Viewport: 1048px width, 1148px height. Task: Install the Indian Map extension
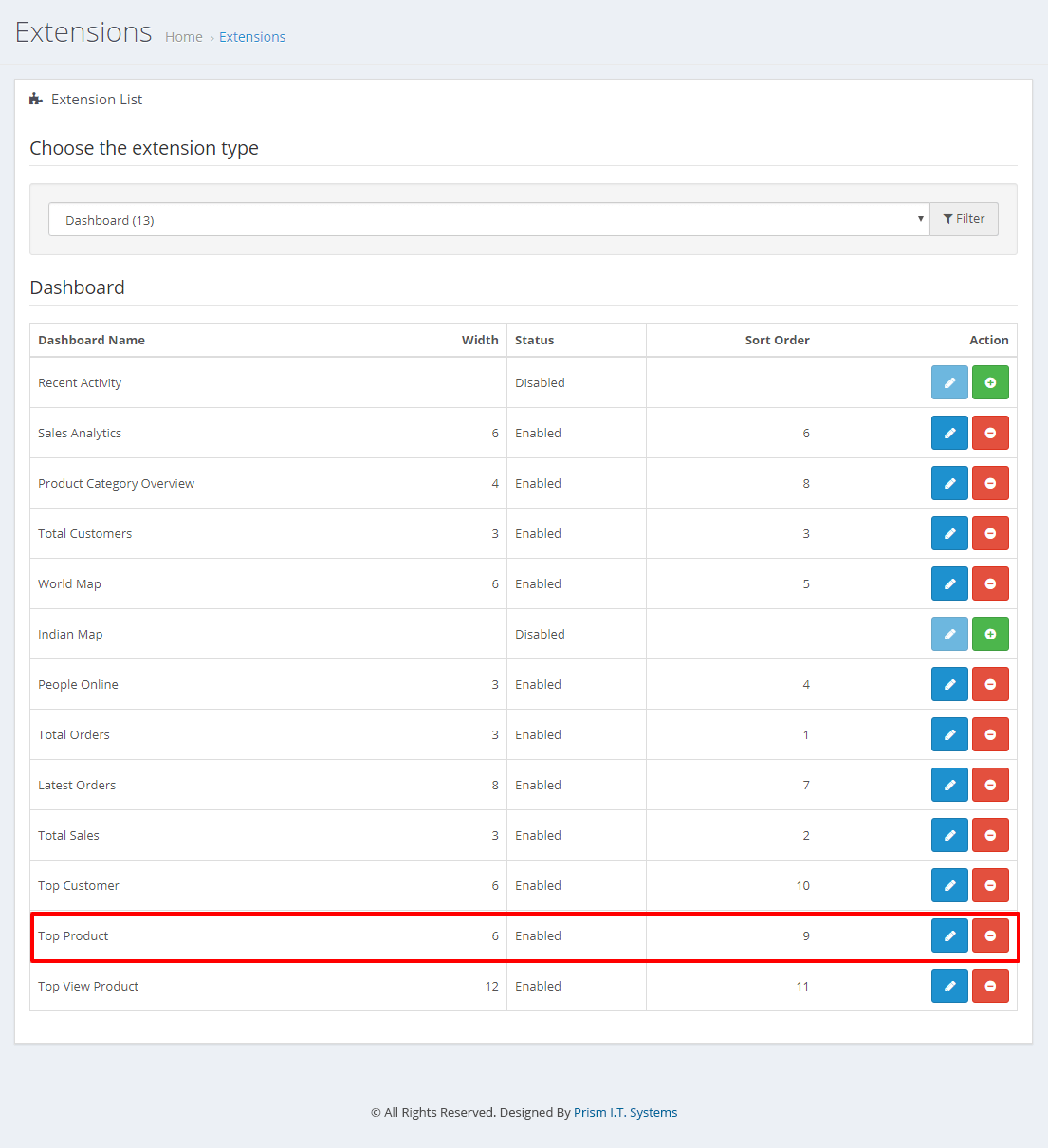click(x=990, y=634)
